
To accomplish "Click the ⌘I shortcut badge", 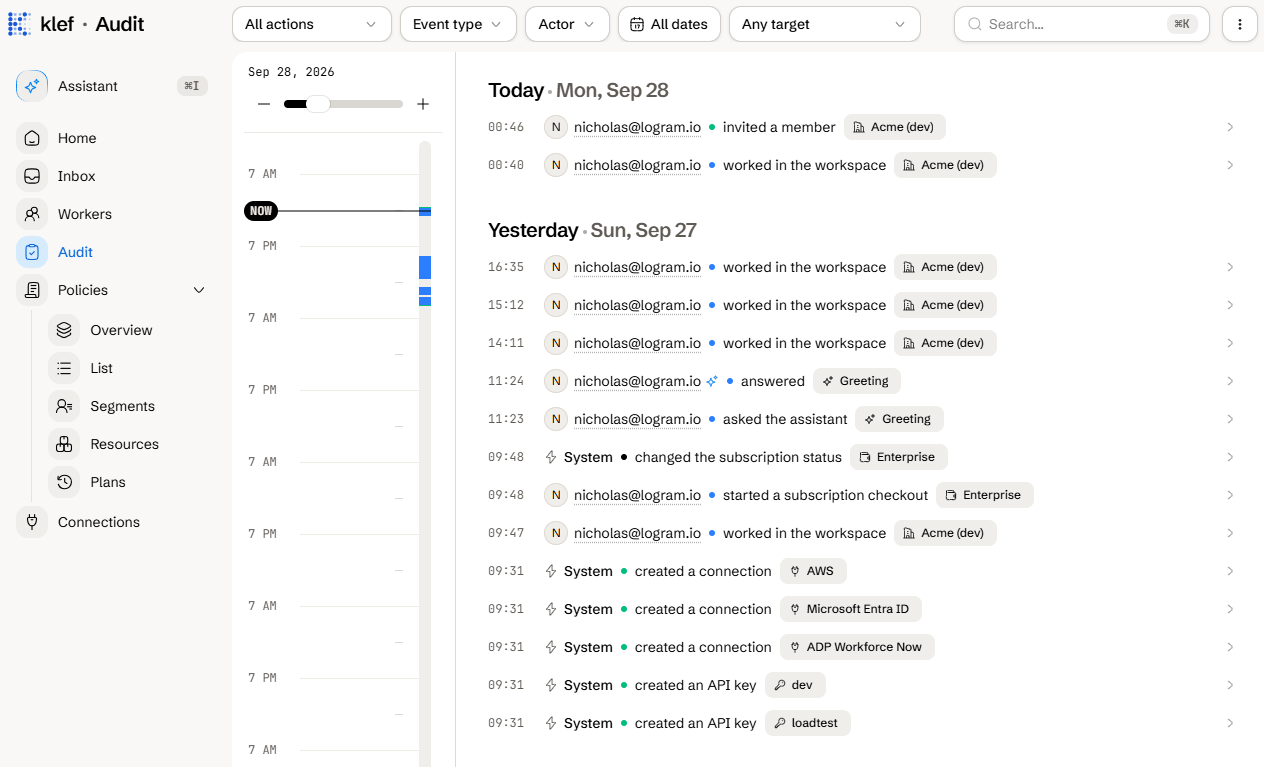I will click(192, 86).
